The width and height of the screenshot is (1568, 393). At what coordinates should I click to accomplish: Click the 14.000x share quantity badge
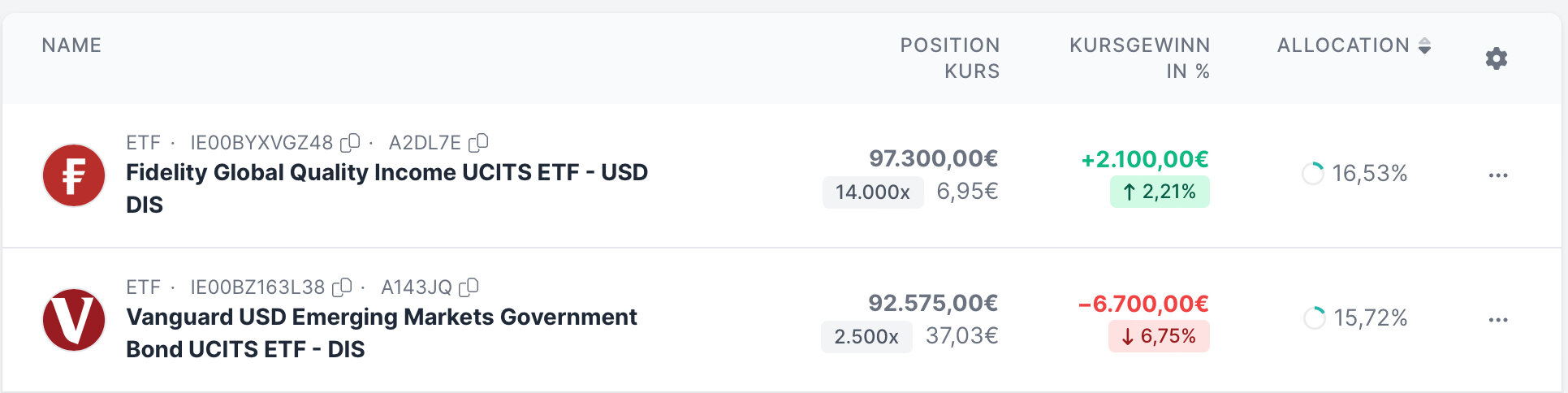click(873, 192)
